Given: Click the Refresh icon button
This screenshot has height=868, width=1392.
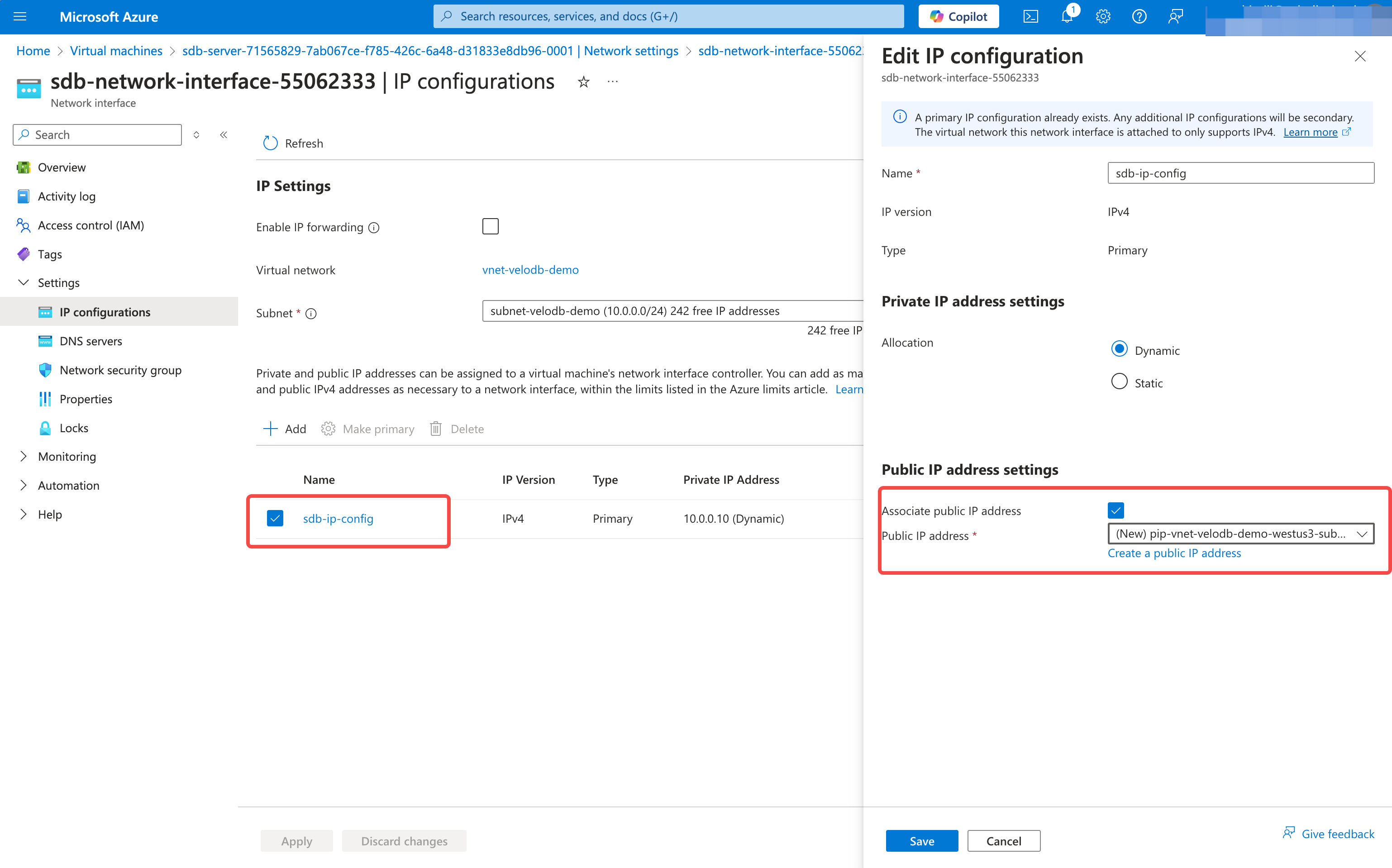Looking at the screenshot, I should (270, 143).
